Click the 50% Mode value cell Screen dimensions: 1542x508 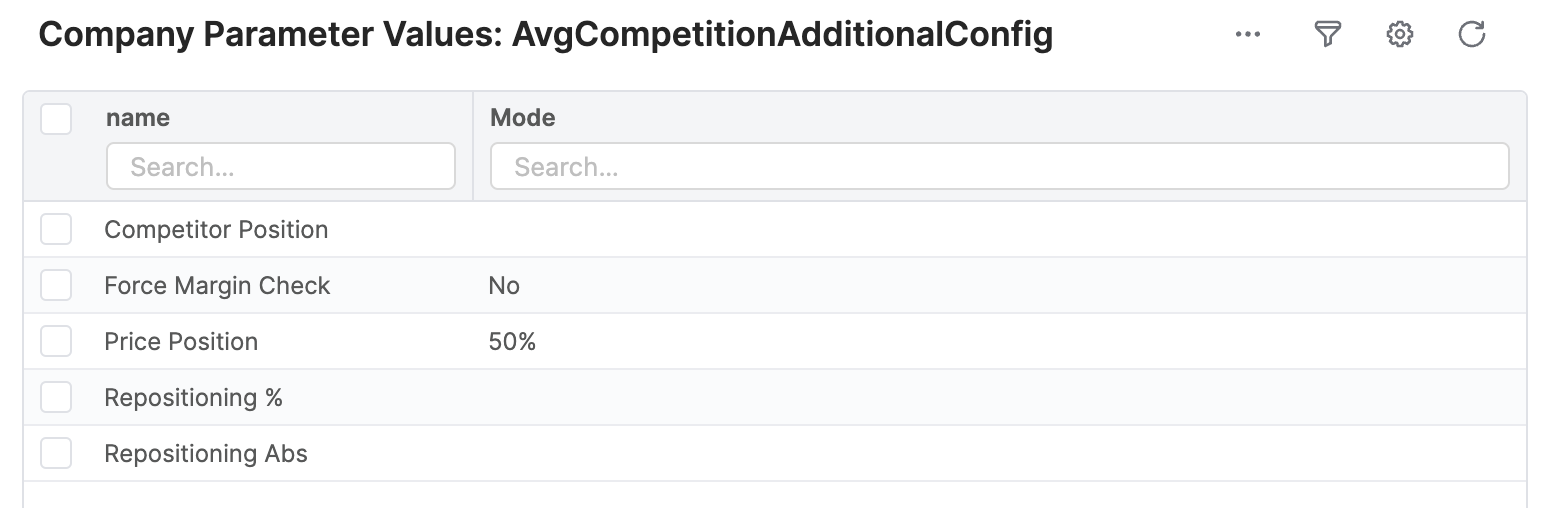pyautogui.click(x=512, y=342)
